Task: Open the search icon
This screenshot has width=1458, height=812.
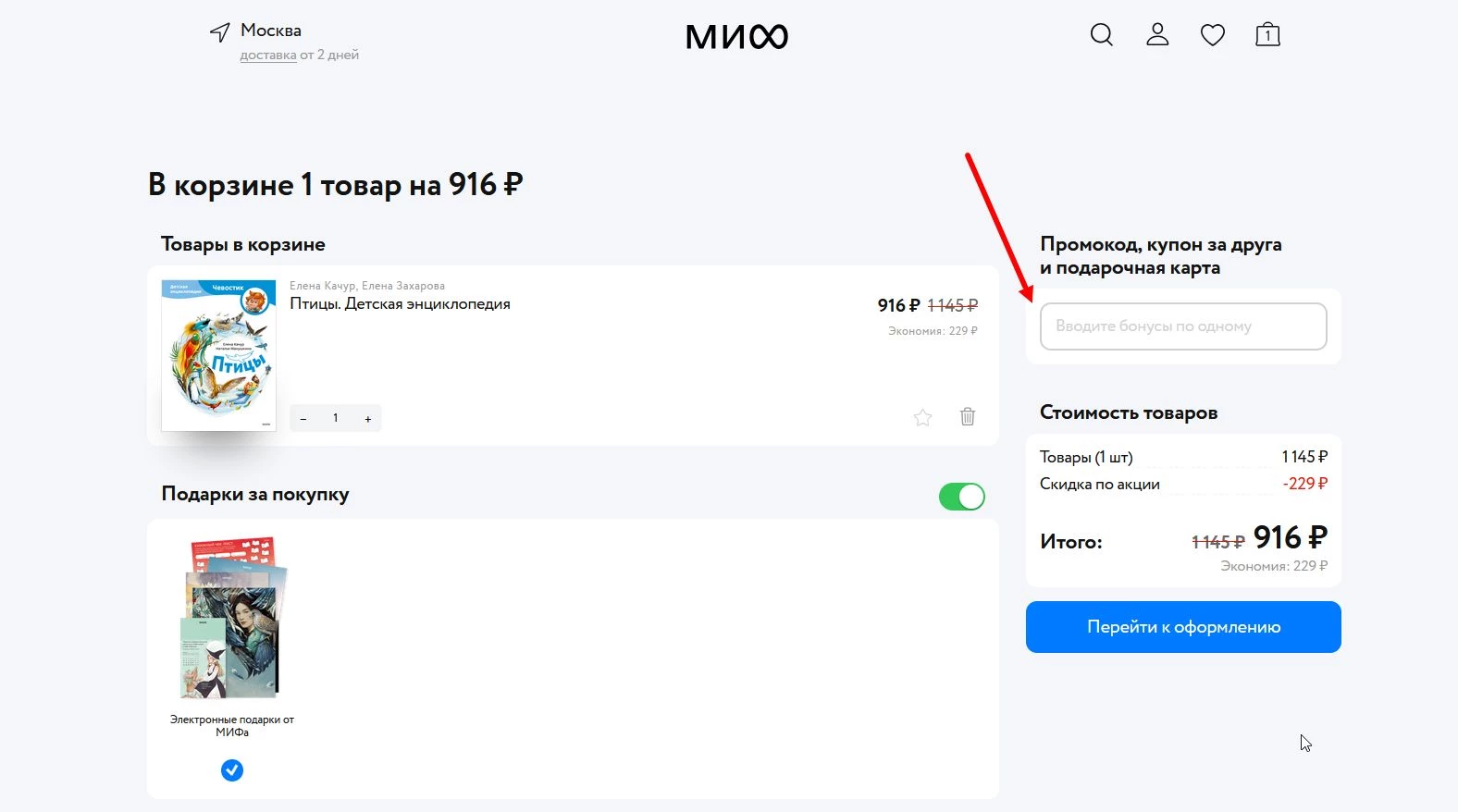Action: tap(1101, 34)
